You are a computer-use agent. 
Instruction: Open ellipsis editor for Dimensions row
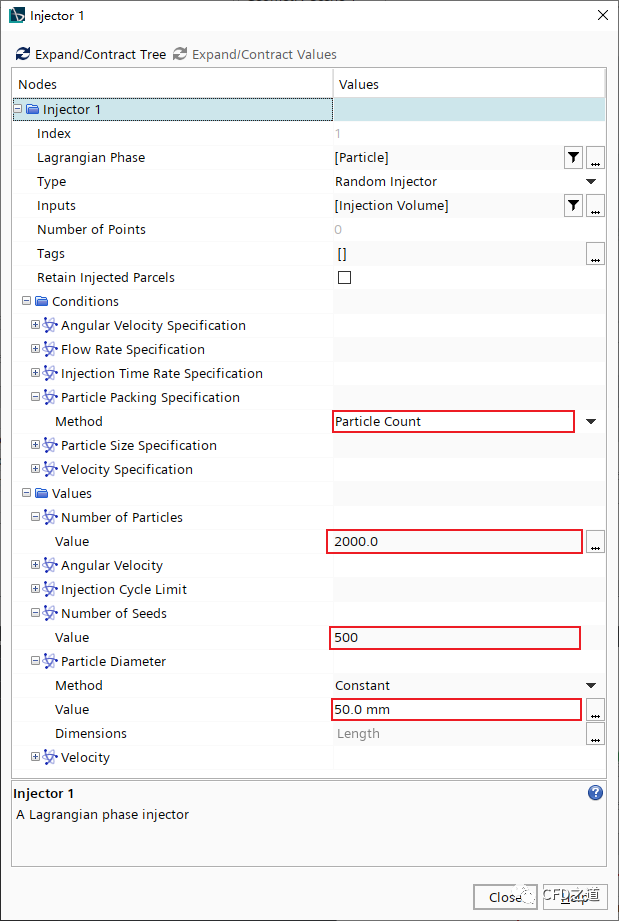[x=596, y=734]
